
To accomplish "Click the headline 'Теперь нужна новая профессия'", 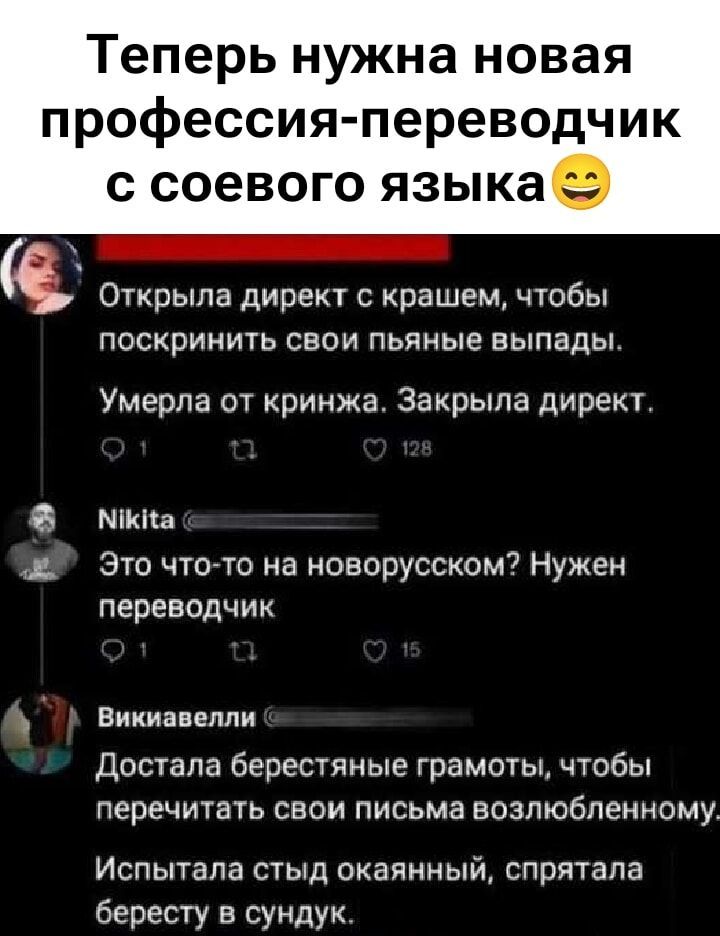I will click(x=361, y=118).
